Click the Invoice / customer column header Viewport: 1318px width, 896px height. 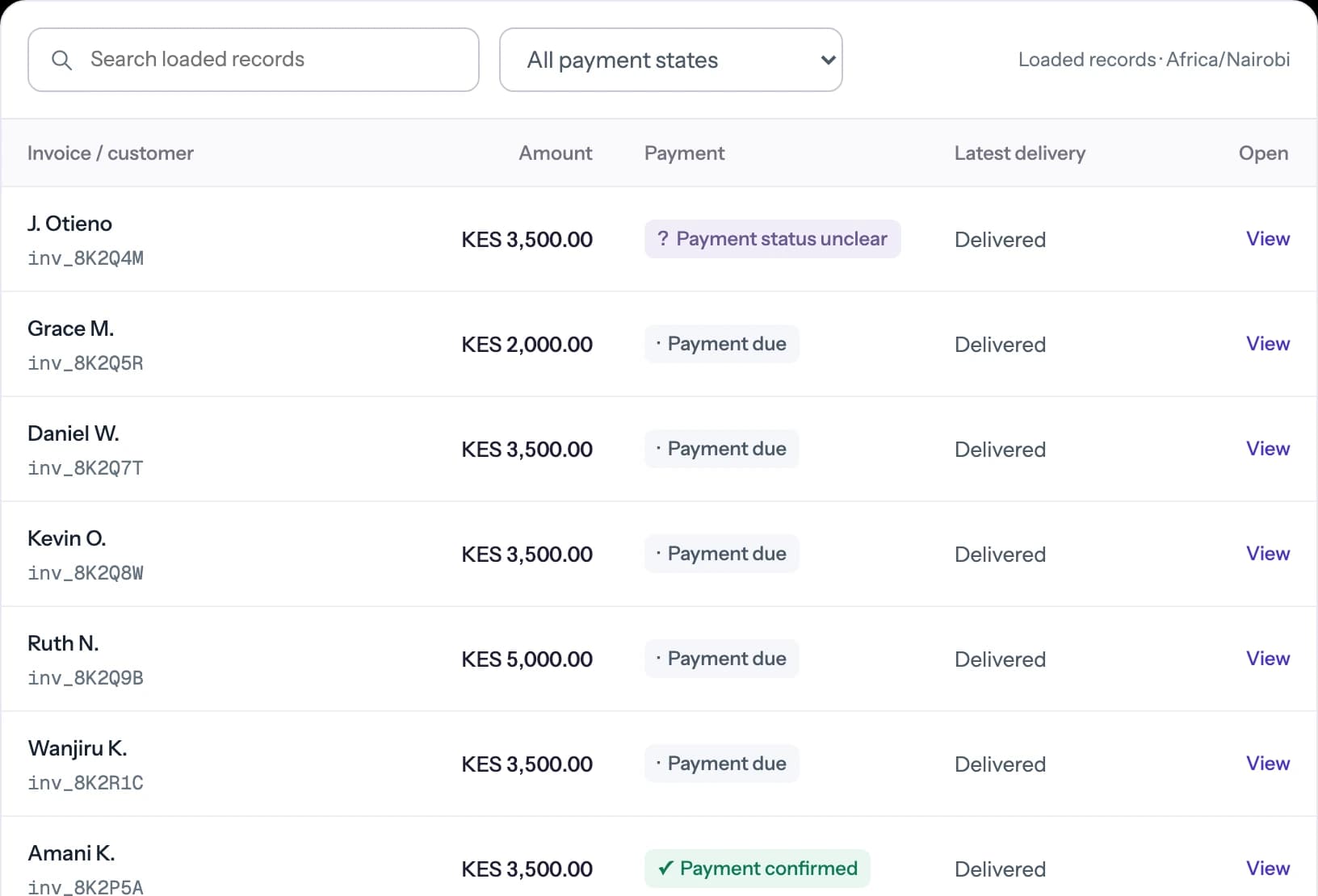(111, 153)
